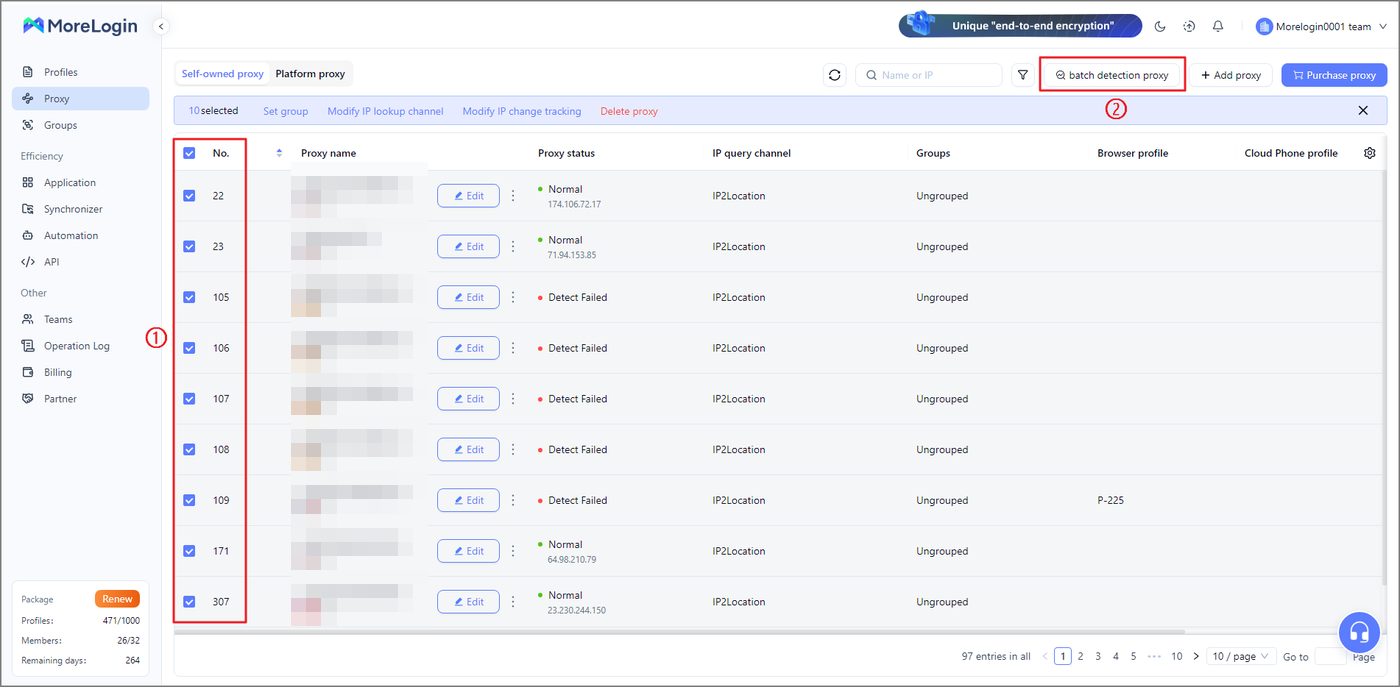
Task: Uncheck the checkbox for row 109
Action: (189, 500)
